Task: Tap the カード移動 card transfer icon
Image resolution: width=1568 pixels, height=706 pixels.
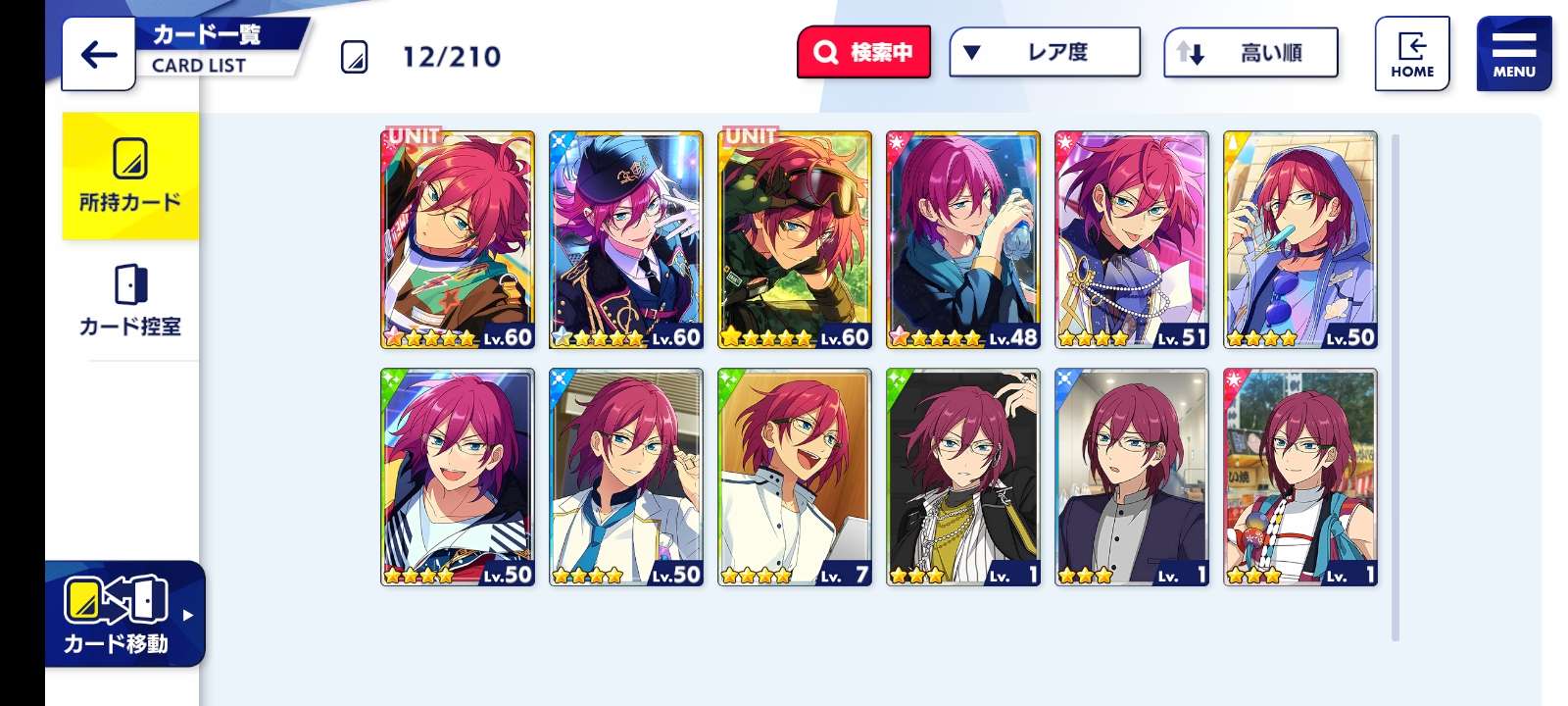Action: 116,600
